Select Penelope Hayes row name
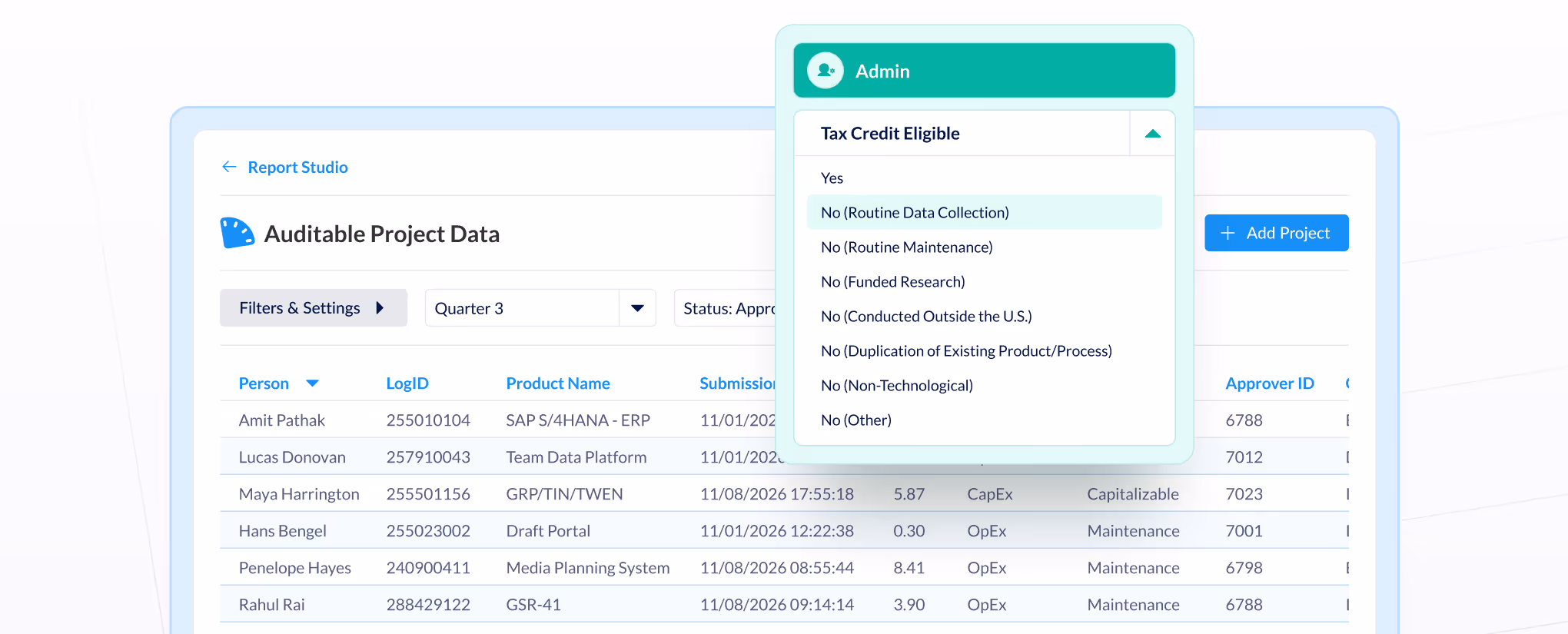 pyautogui.click(x=294, y=568)
